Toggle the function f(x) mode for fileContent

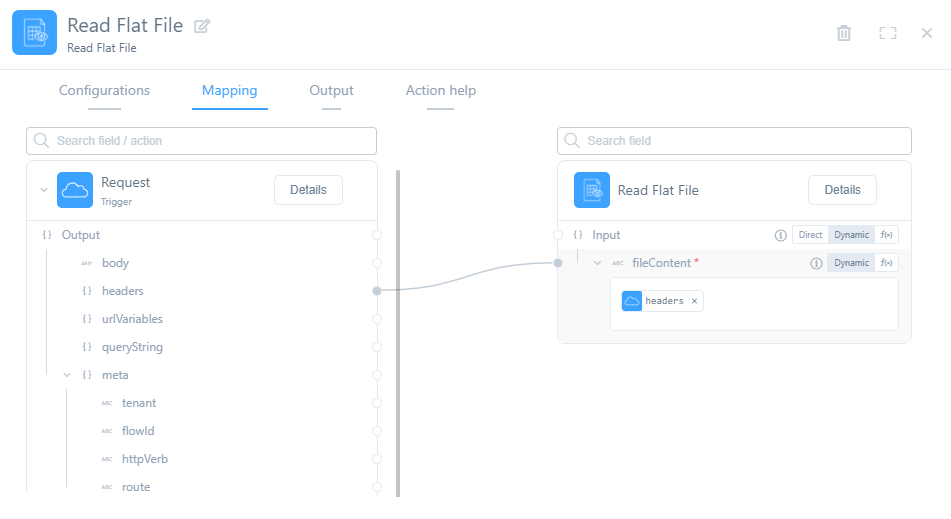(x=887, y=263)
